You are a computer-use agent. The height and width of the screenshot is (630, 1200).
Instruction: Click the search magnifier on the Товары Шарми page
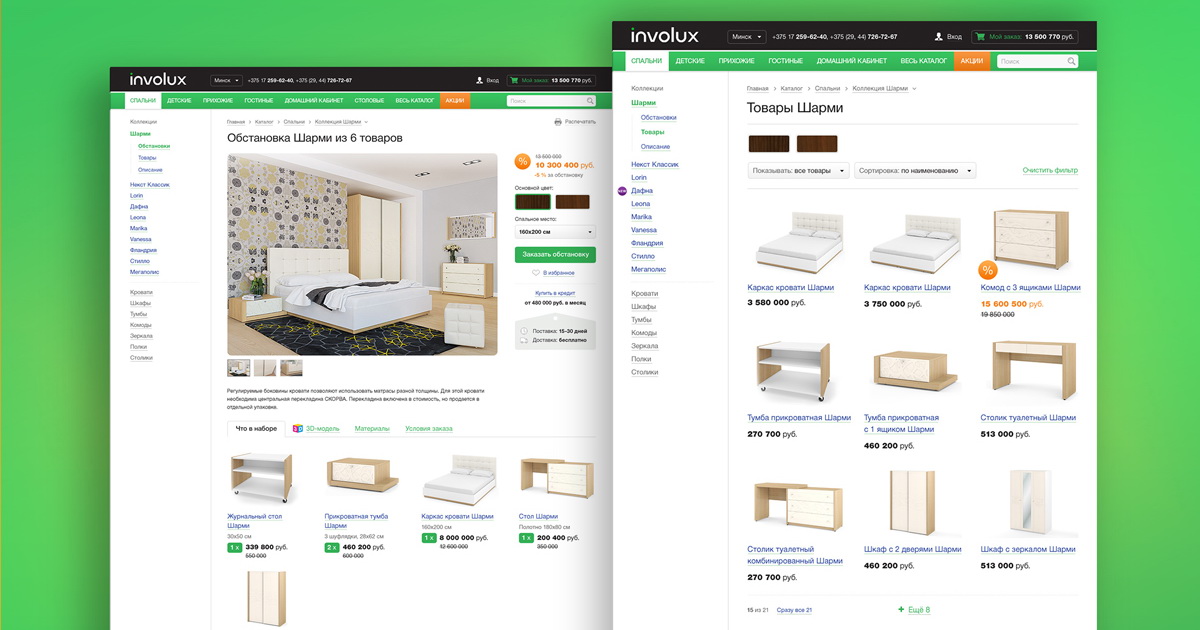pos(1071,61)
